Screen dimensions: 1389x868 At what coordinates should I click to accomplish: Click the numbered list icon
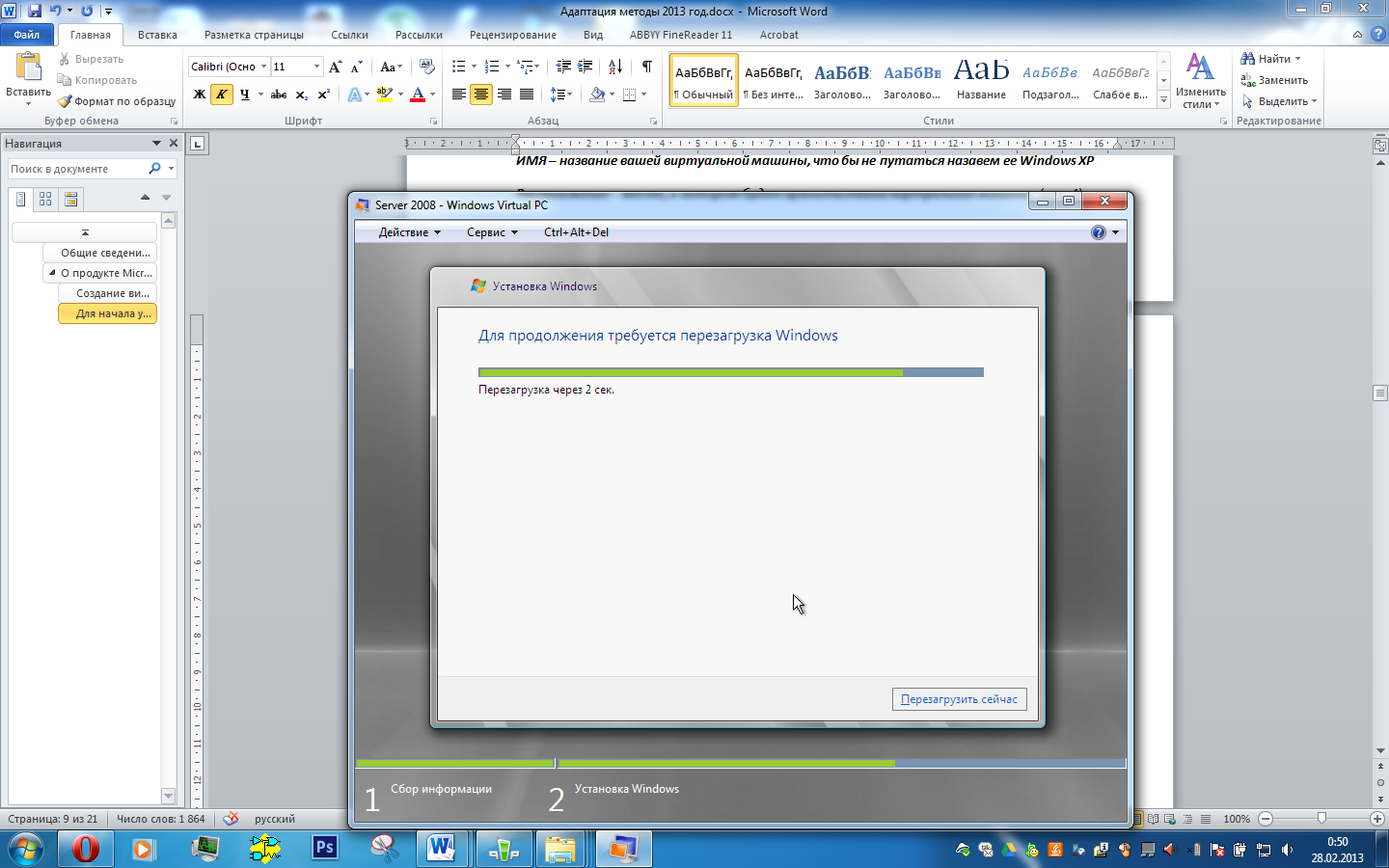click(492, 67)
